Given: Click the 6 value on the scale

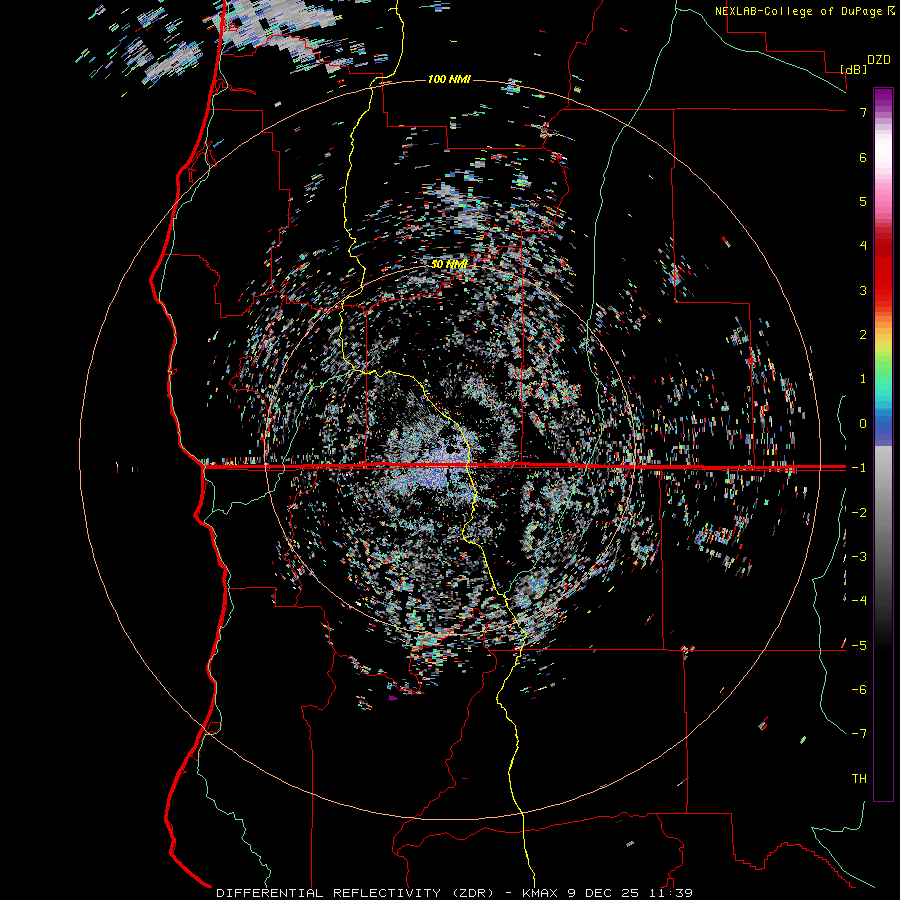Looking at the screenshot, I should [x=863, y=157].
